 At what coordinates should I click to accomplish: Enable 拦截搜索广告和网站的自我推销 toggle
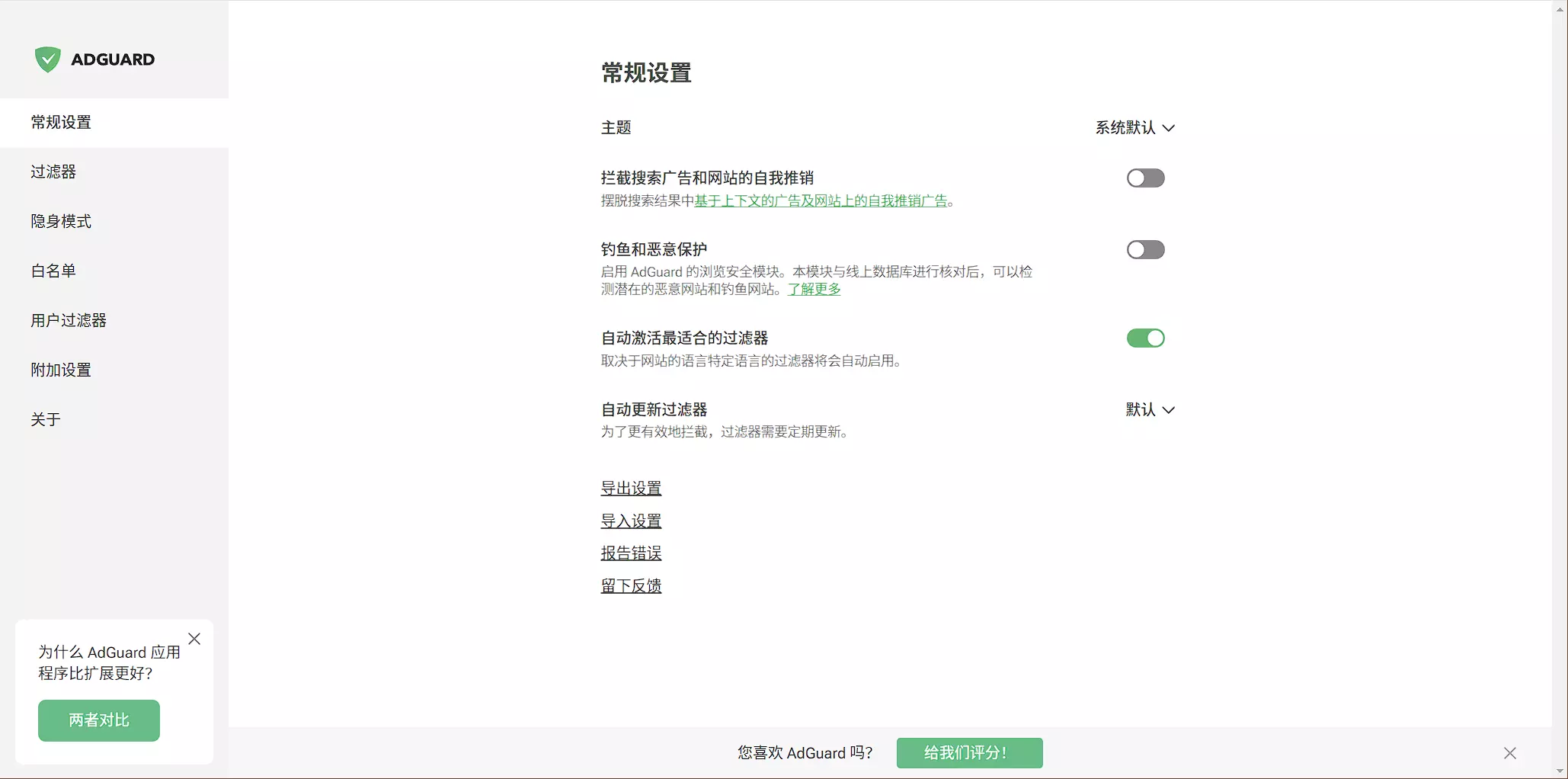(x=1145, y=178)
